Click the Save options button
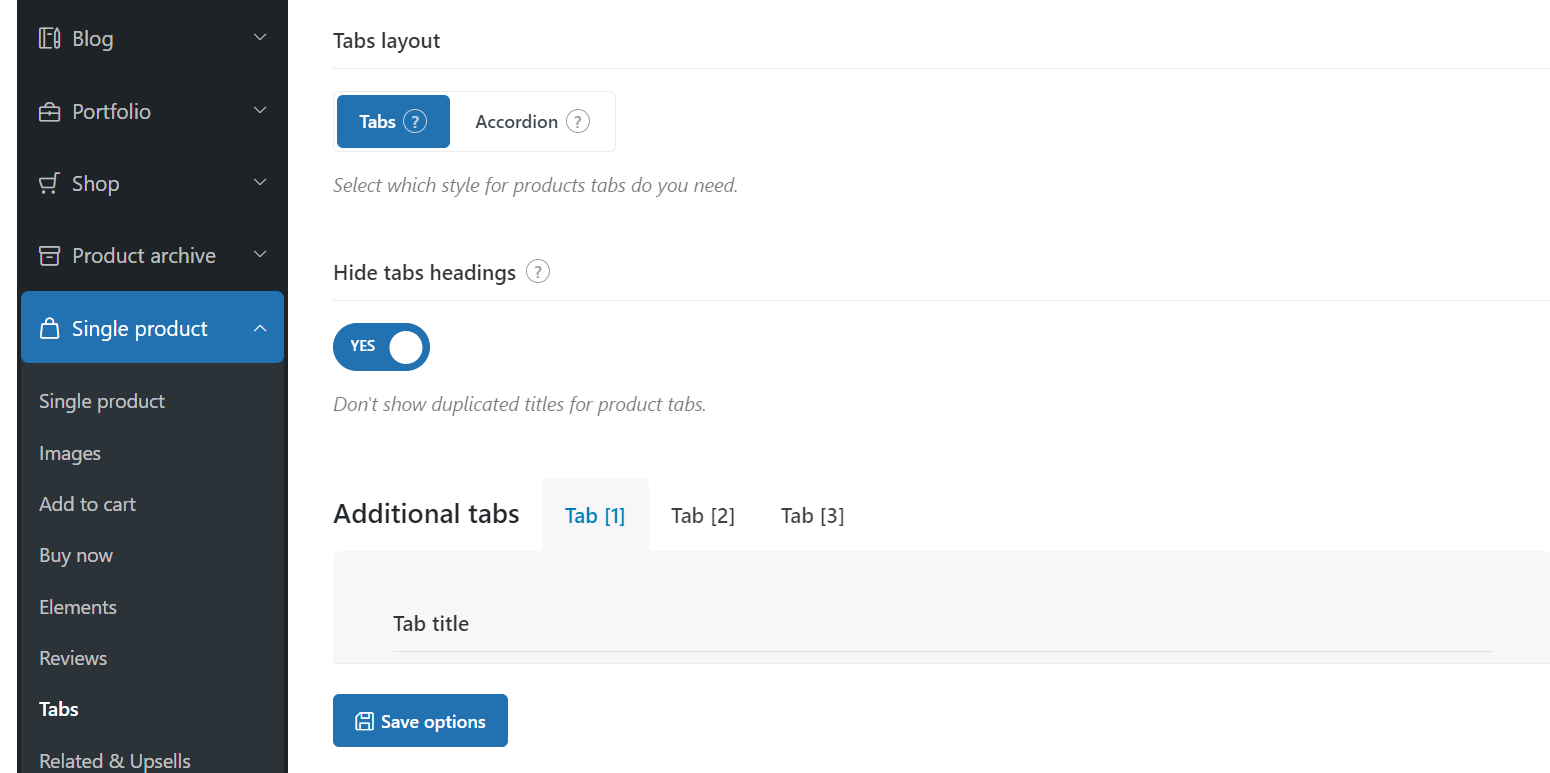 click(420, 721)
